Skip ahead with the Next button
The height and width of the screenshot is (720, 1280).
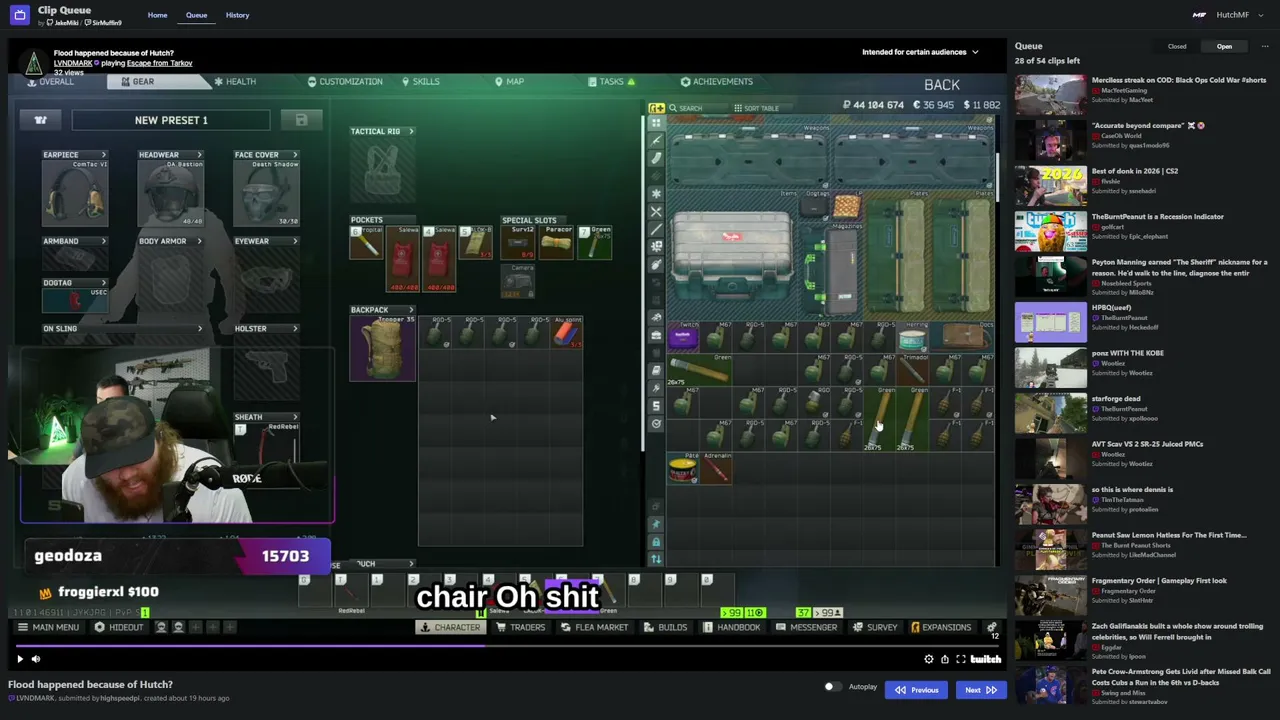[981, 689]
